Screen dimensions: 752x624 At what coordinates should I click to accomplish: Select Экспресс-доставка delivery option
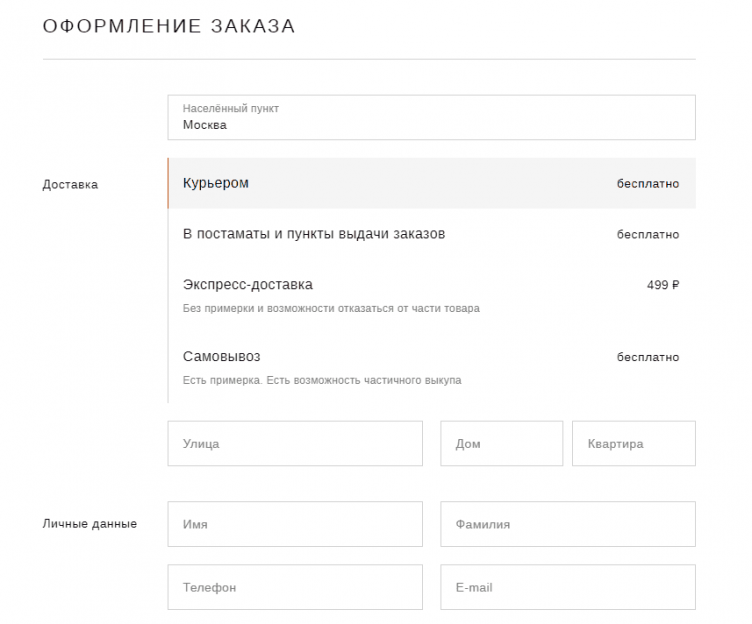click(431, 295)
